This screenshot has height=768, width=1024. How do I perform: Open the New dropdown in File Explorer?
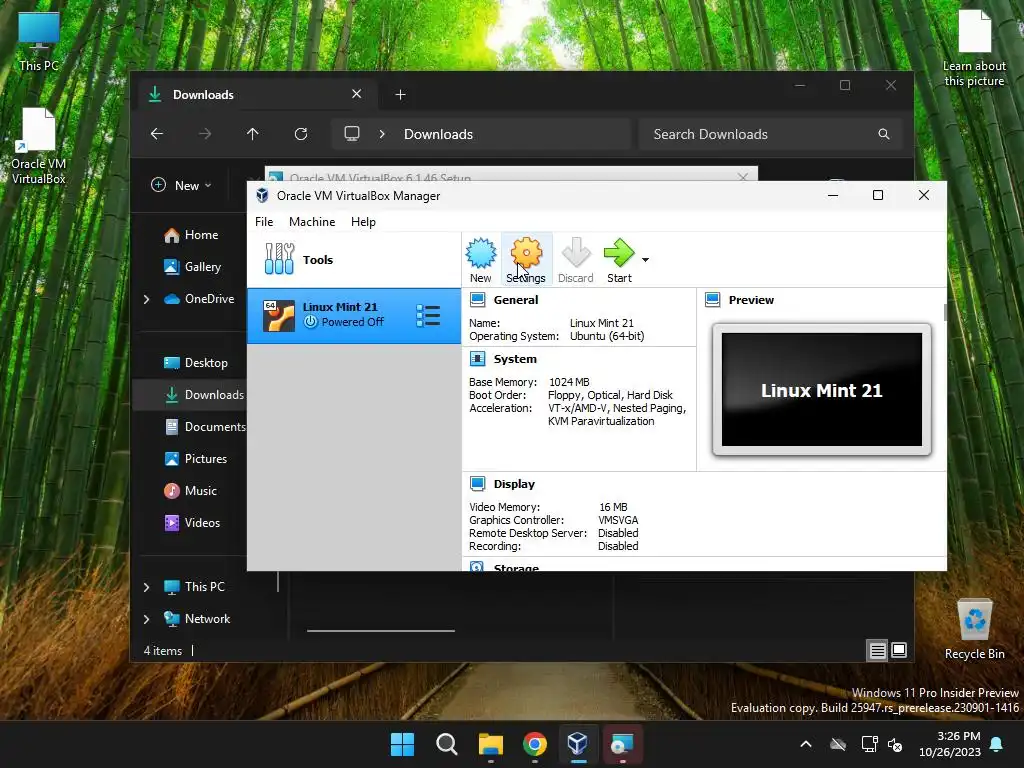point(182,185)
